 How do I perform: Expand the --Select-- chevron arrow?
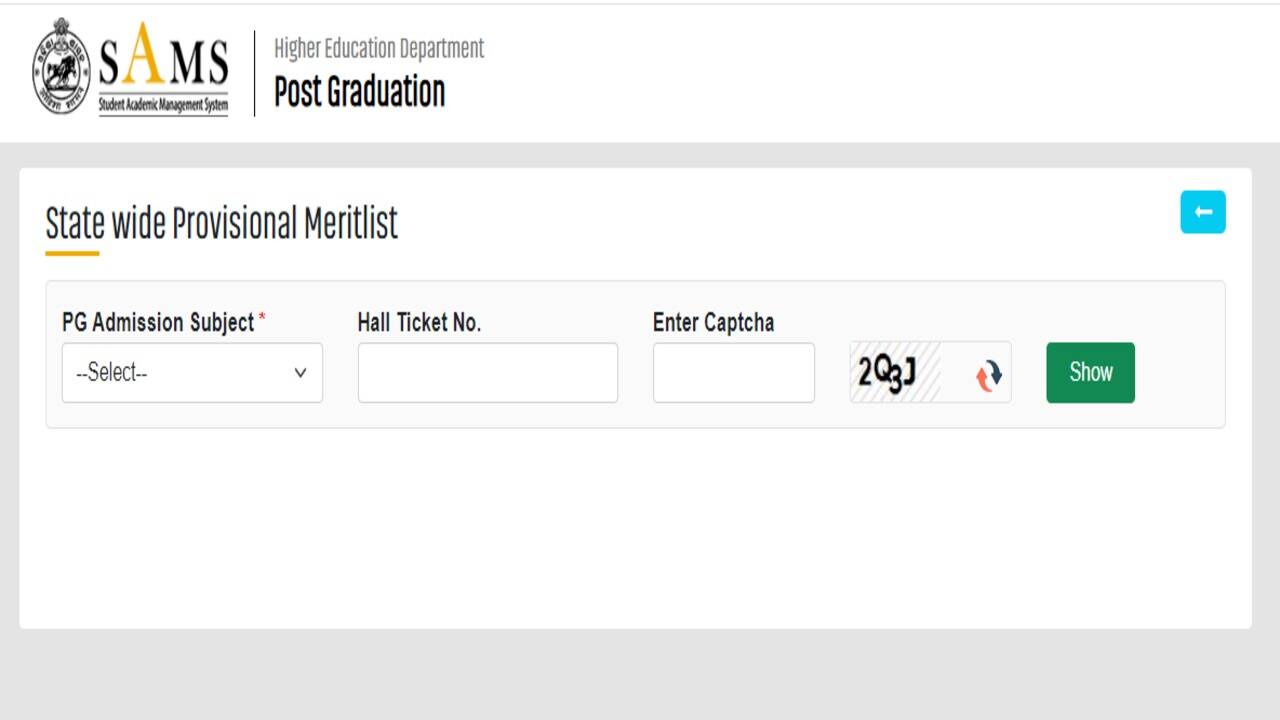coord(300,373)
